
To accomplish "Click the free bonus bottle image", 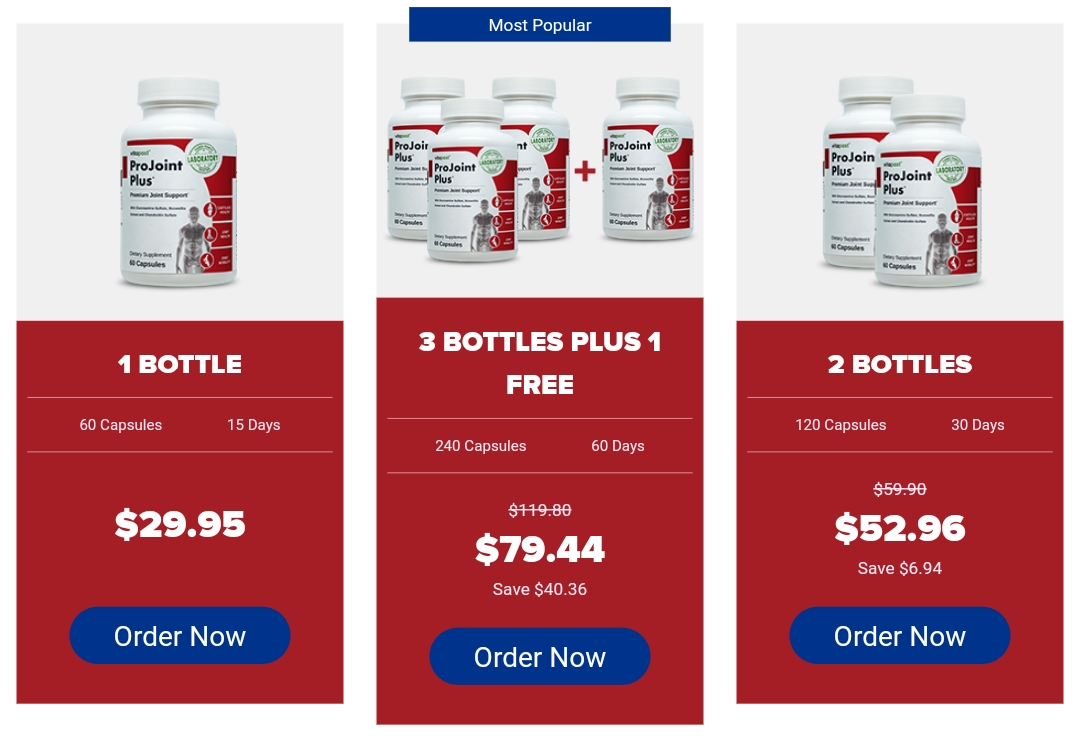I will point(647,158).
